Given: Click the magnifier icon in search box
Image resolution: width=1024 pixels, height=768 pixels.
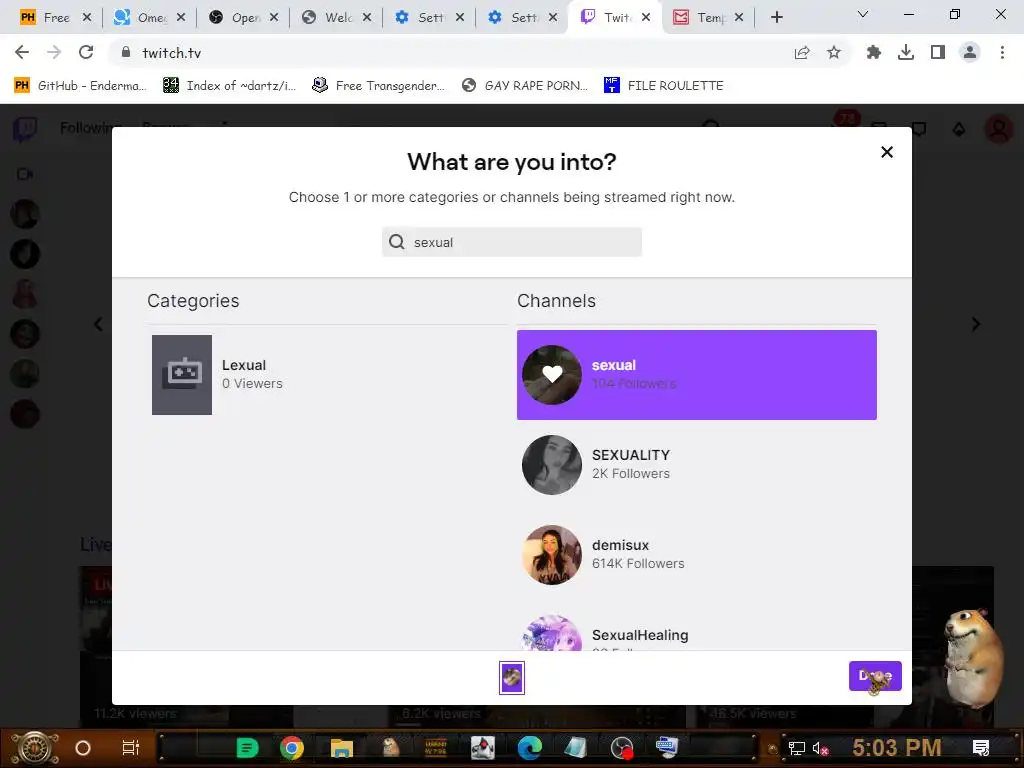Looking at the screenshot, I should (397, 242).
